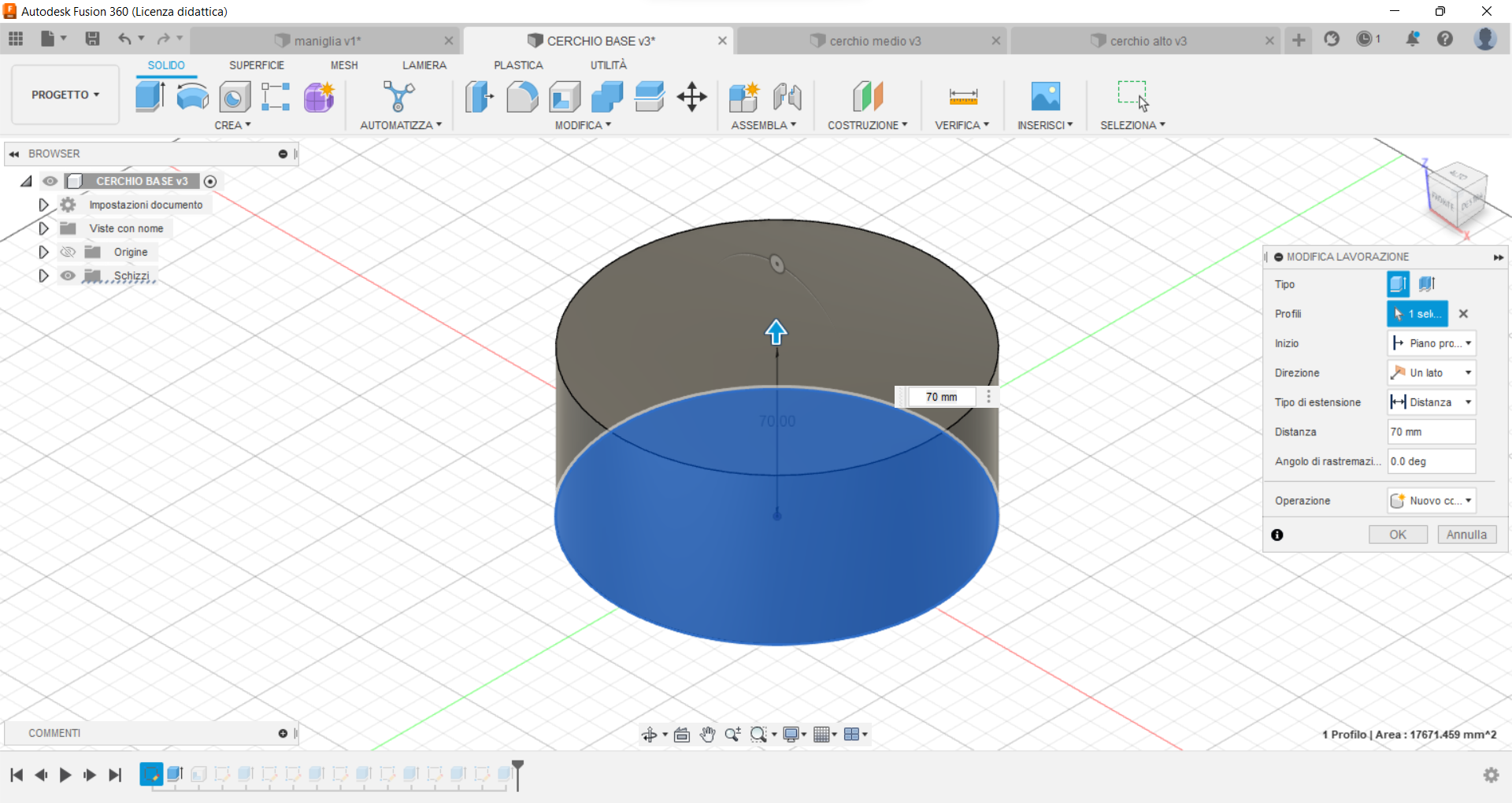Click the Costruzione offset plane icon
This screenshot has width=1512, height=803.
tap(868, 97)
